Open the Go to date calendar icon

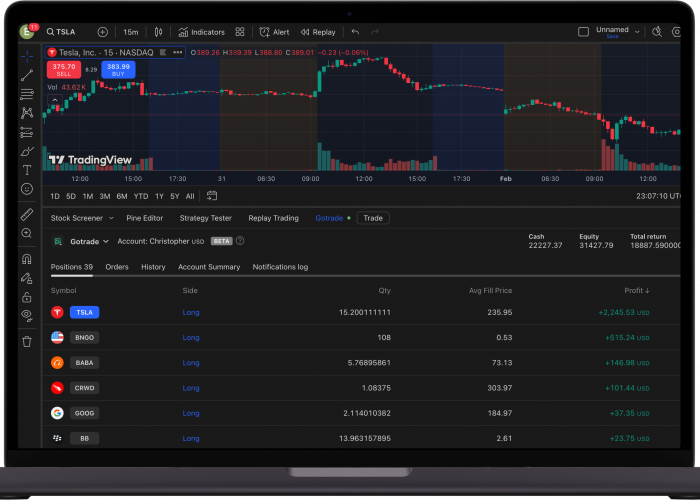[x=212, y=196]
